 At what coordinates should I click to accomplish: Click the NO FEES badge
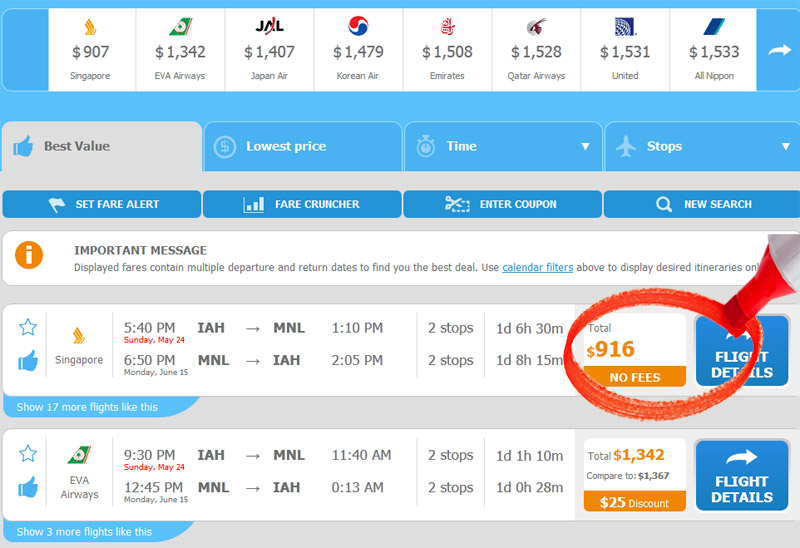coord(635,377)
